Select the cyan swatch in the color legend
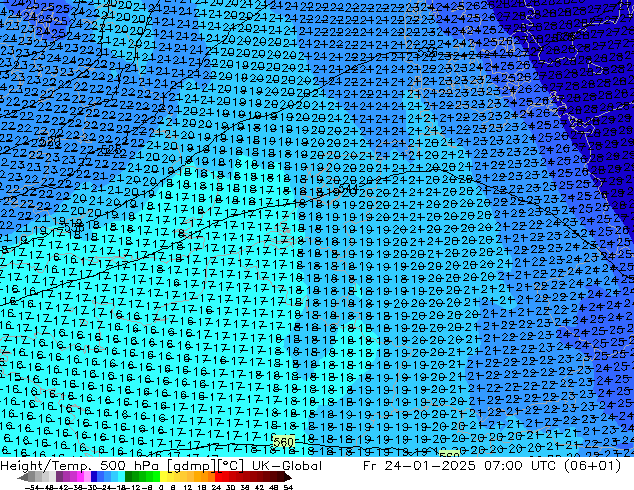Image resolution: width=634 pixels, height=490 pixels. click(x=121, y=477)
